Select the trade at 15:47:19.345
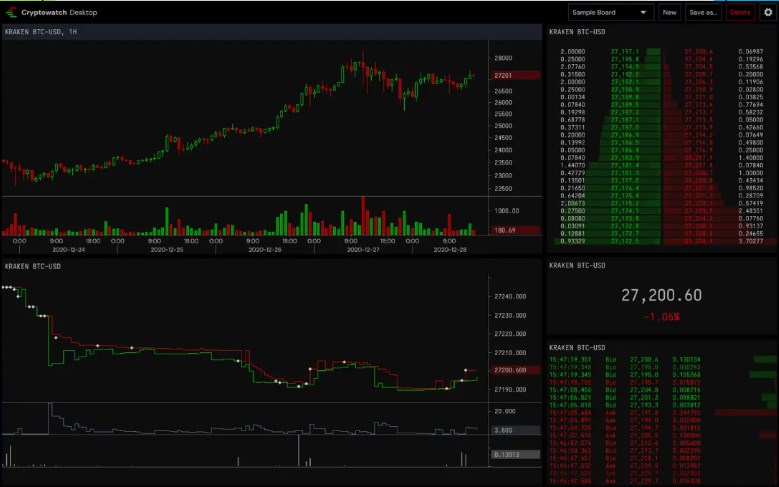This screenshot has height=487, width=779. point(662,375)
